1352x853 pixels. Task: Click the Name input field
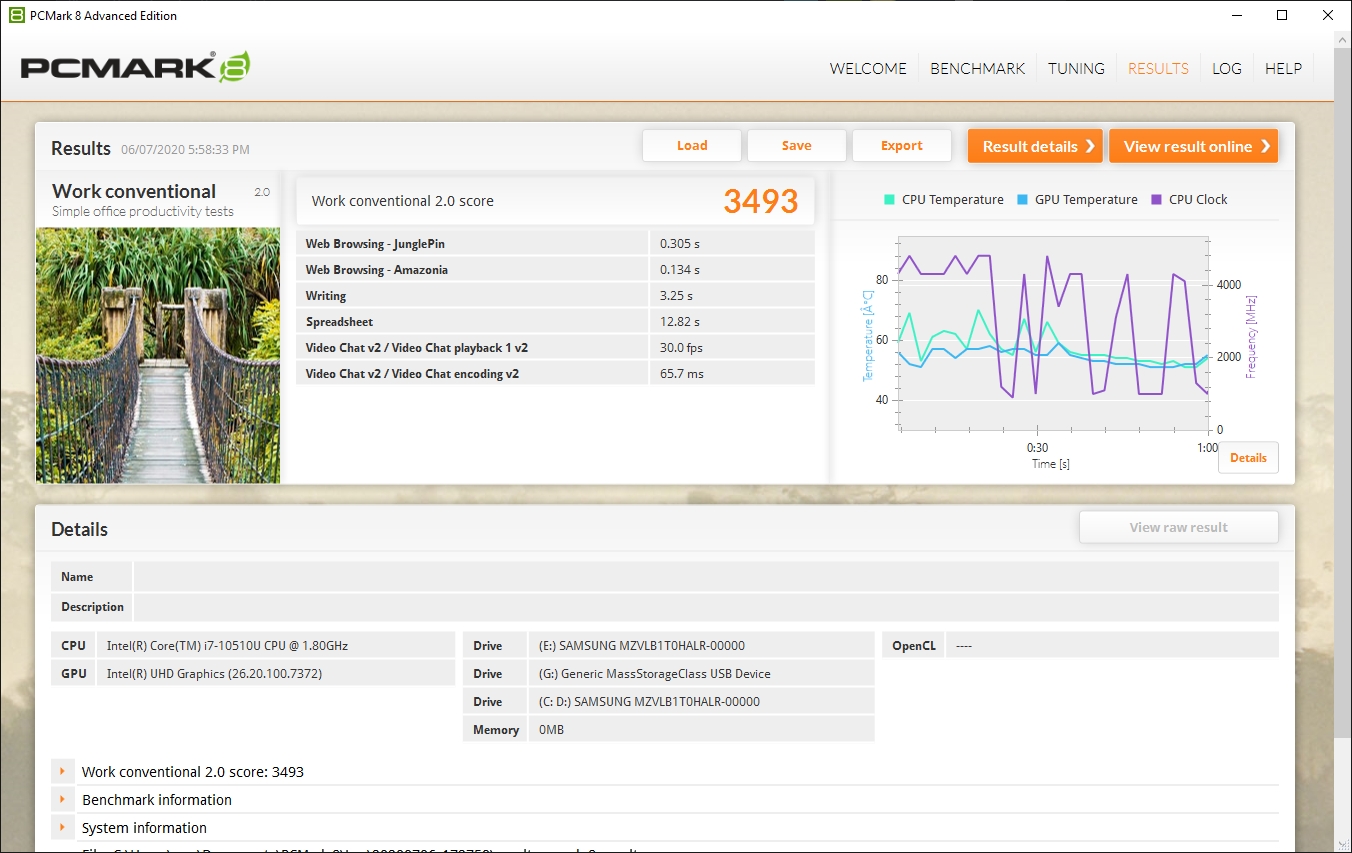click(x=705, y=577)
